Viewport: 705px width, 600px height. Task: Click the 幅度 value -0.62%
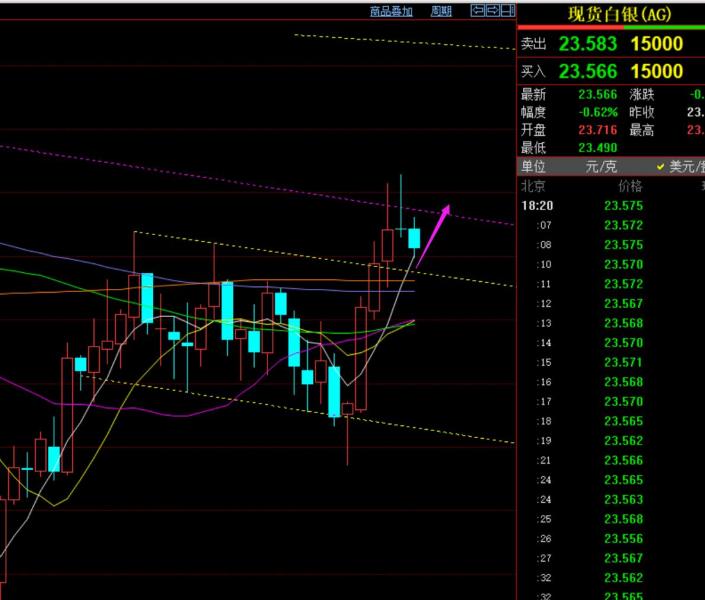pos(598,112)
